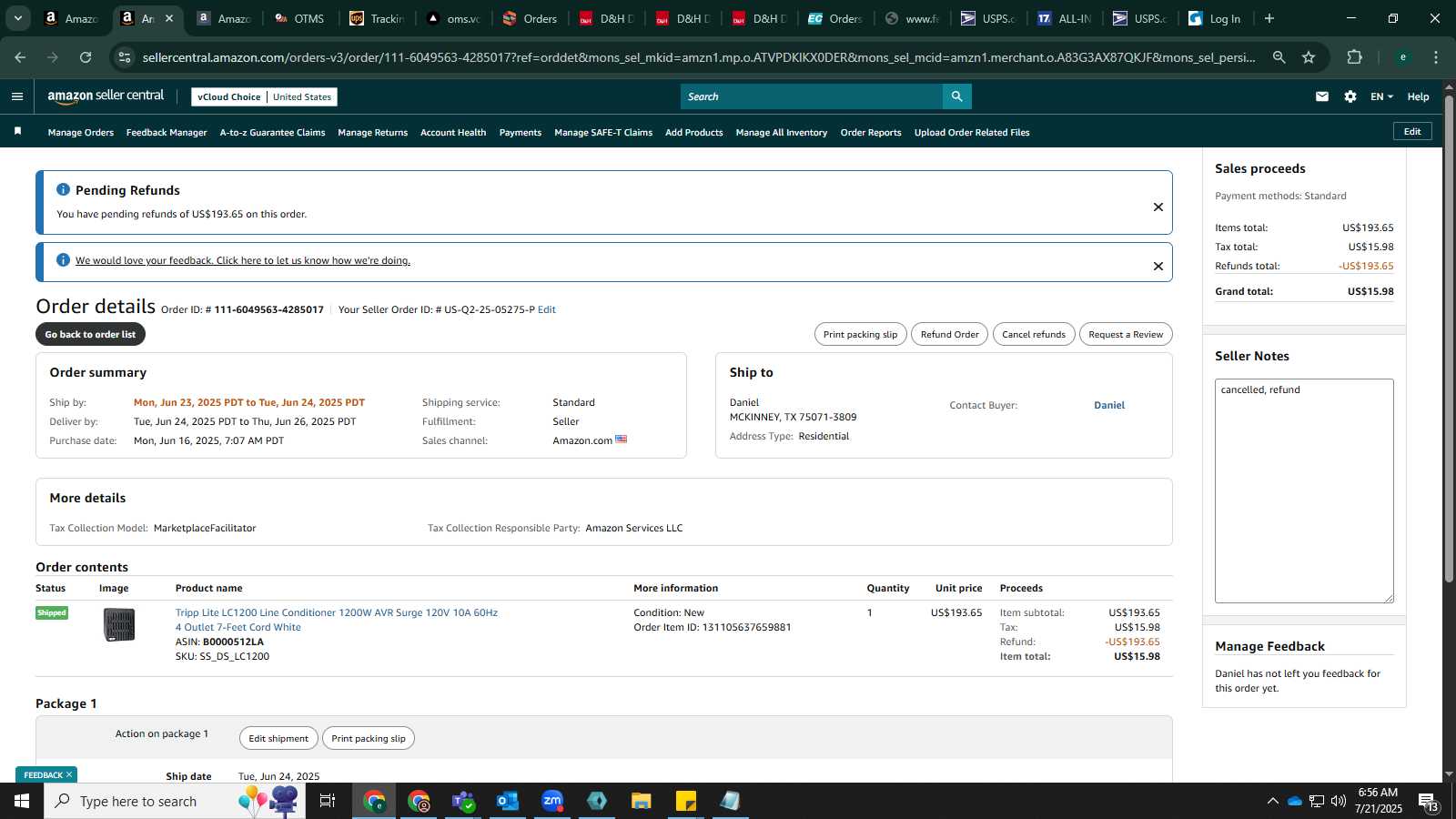
Task: Bookmark this page with the star icon
Action: pyautogui.click(x=1309, y=57)
